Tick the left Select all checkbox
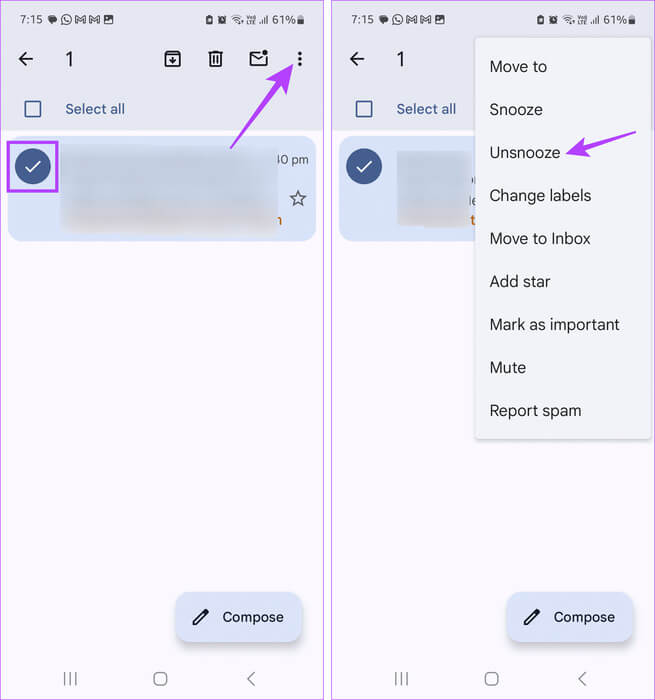The height and width of the screenshot is (700, 655). (x=33, y=109)
